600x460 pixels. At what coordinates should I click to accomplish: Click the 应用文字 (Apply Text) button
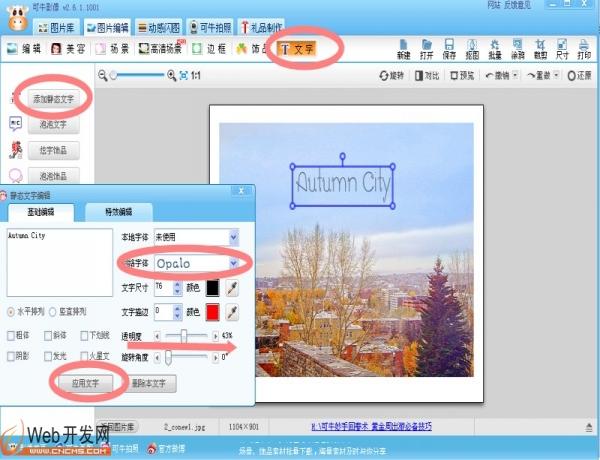(x=85, y=384)
